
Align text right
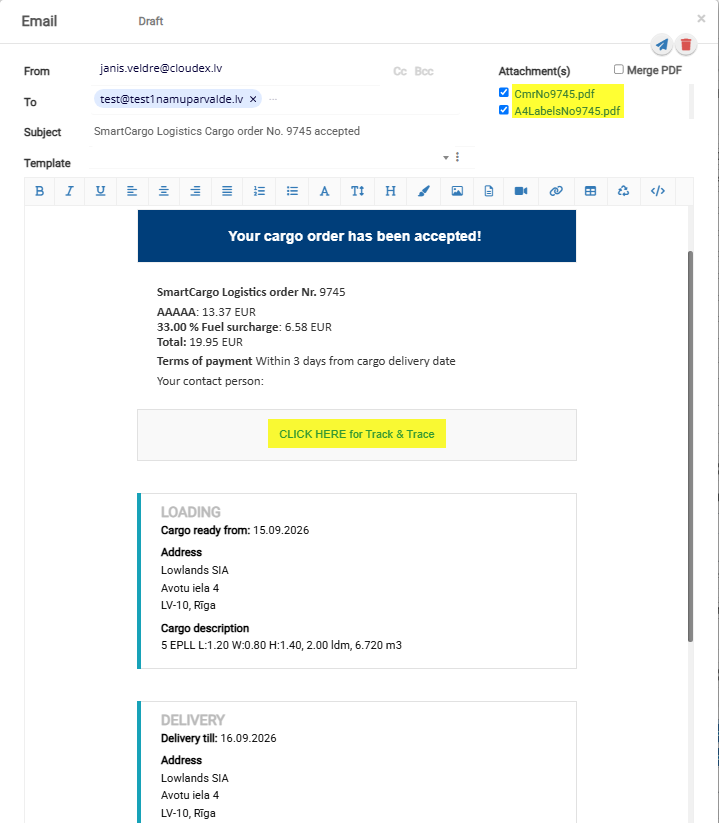(195, 191)
